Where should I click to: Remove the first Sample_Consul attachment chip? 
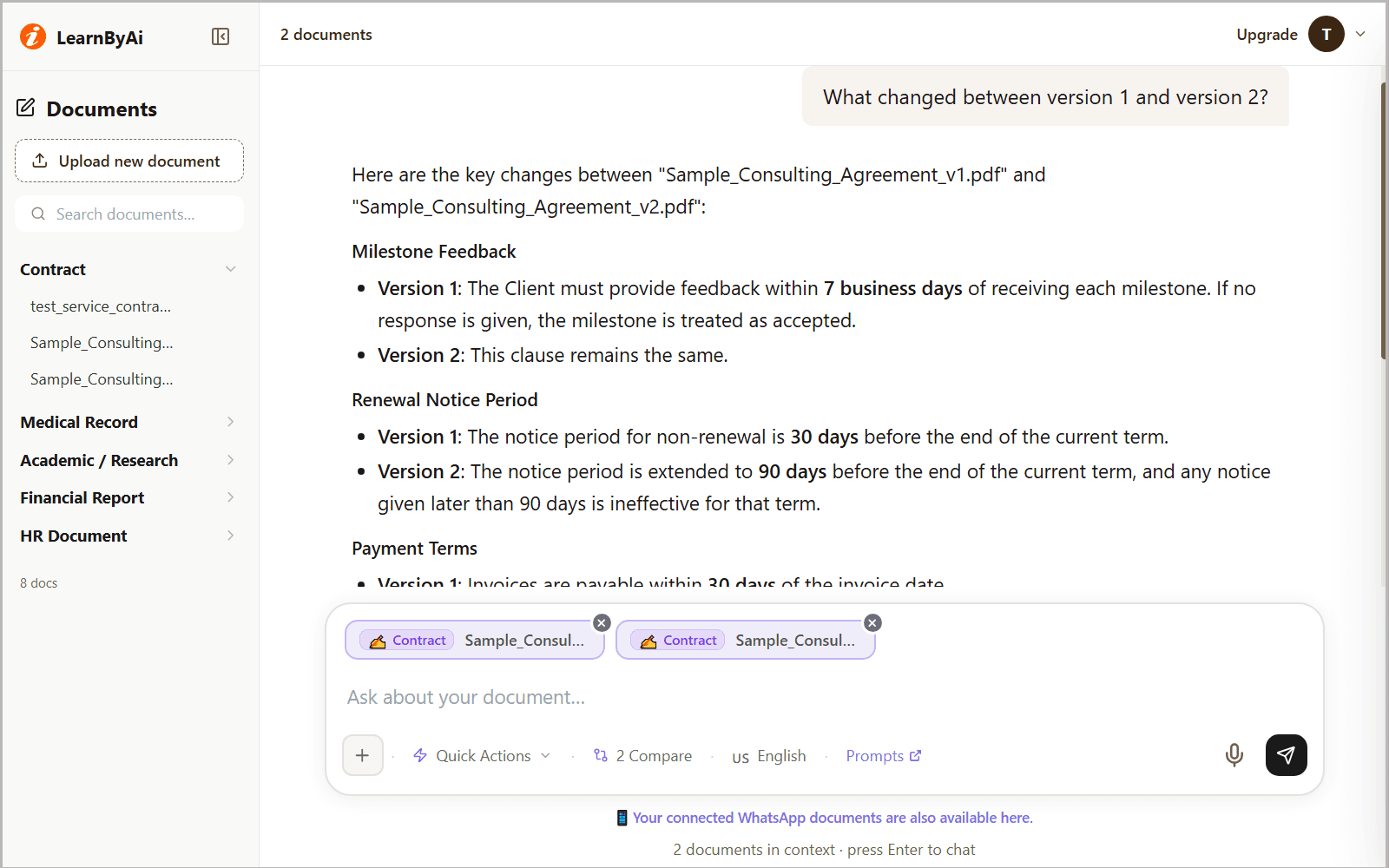click(602, 622)
